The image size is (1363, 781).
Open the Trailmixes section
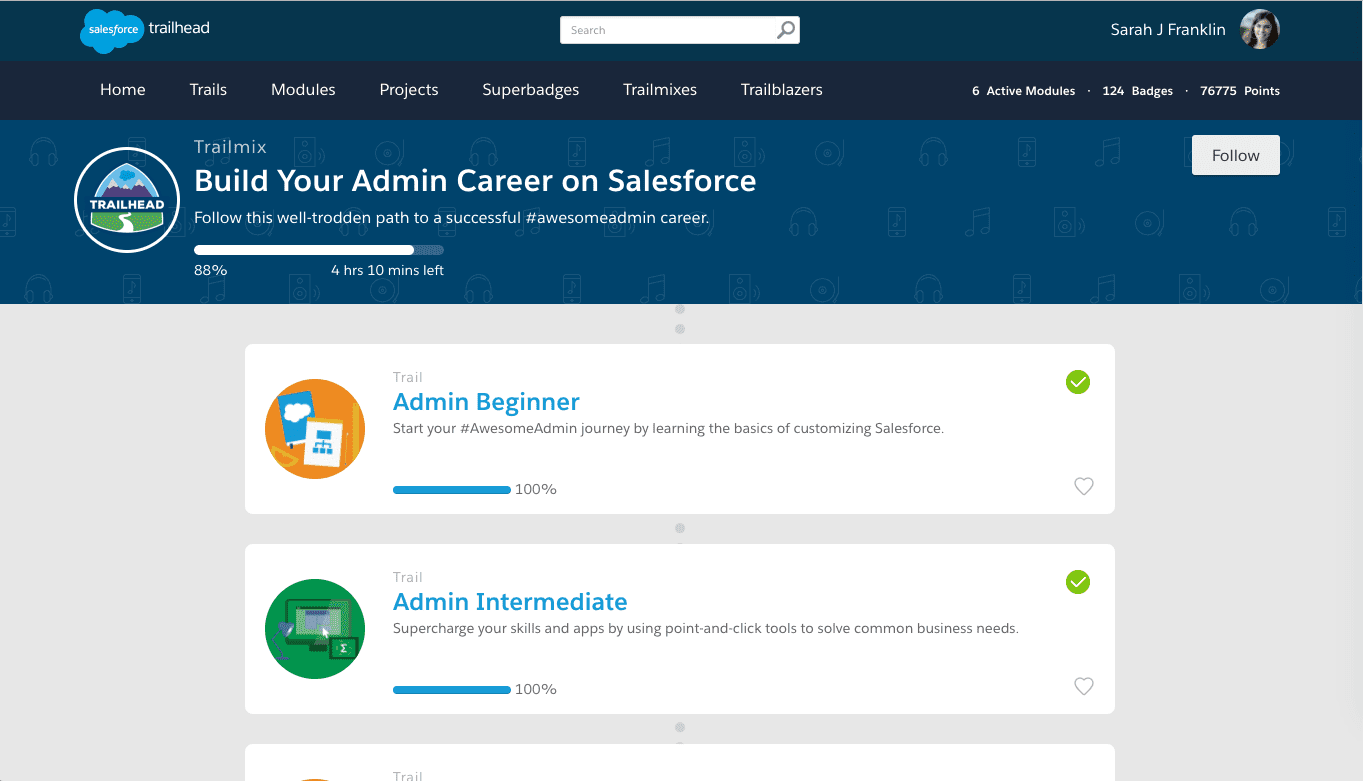point(659,90)
